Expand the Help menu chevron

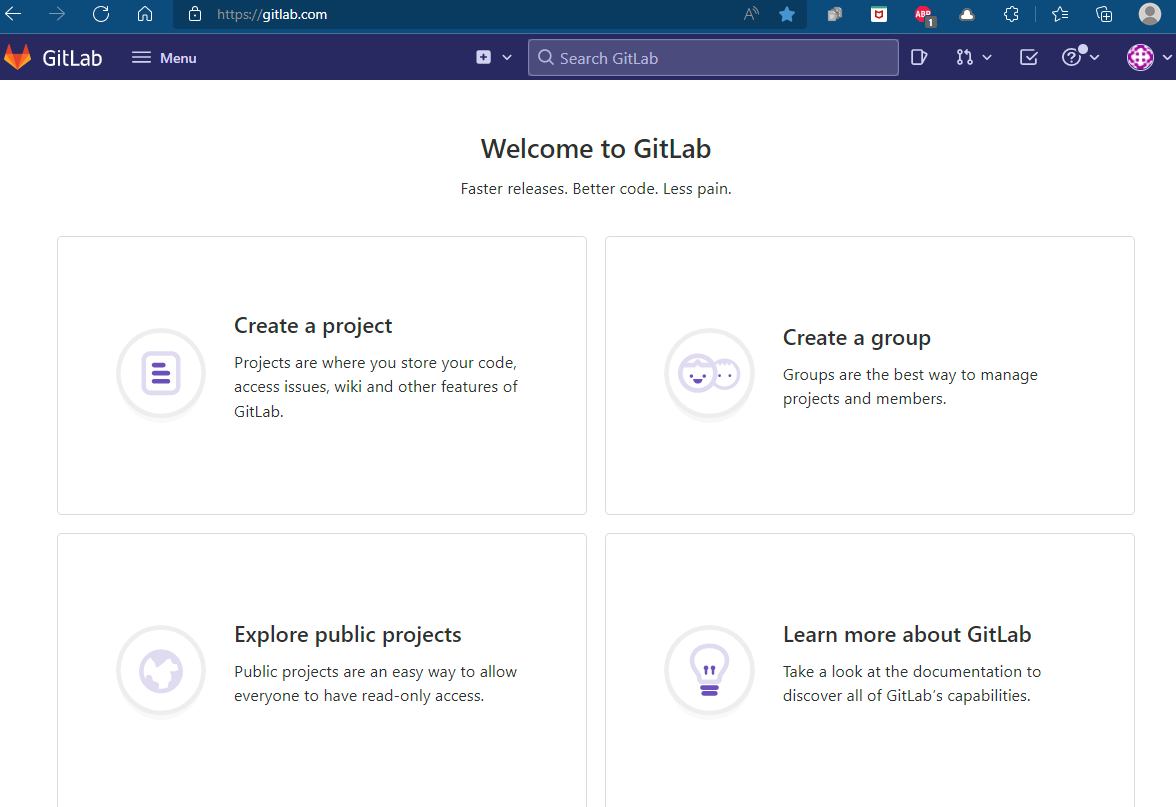point(1093,57)
